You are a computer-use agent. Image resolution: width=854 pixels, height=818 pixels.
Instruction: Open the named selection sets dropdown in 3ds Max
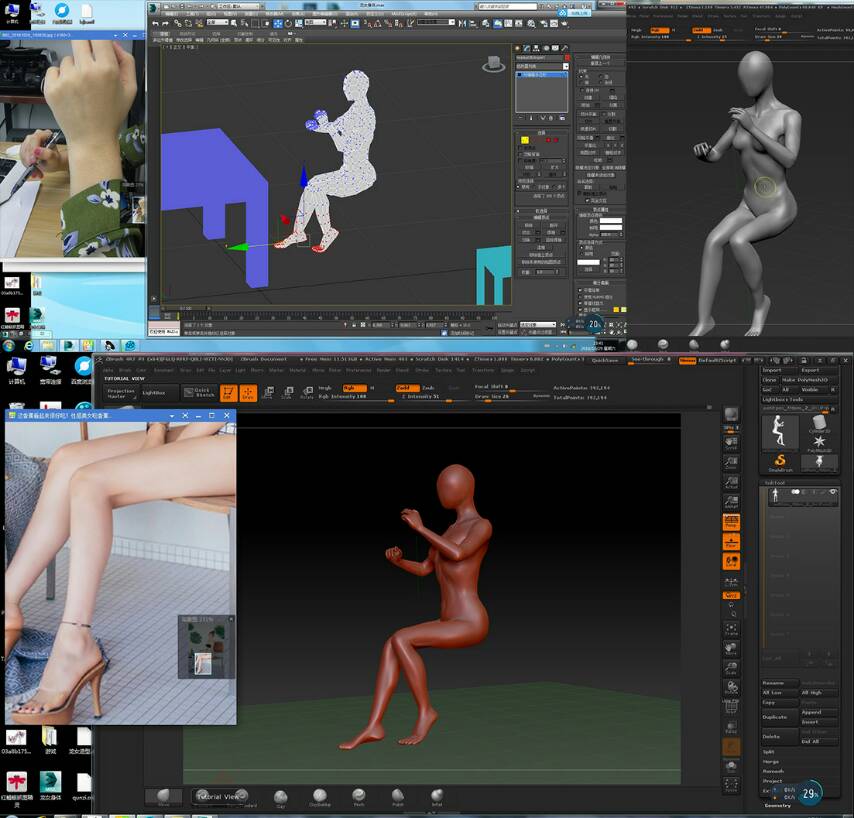(x=436, y=22)
